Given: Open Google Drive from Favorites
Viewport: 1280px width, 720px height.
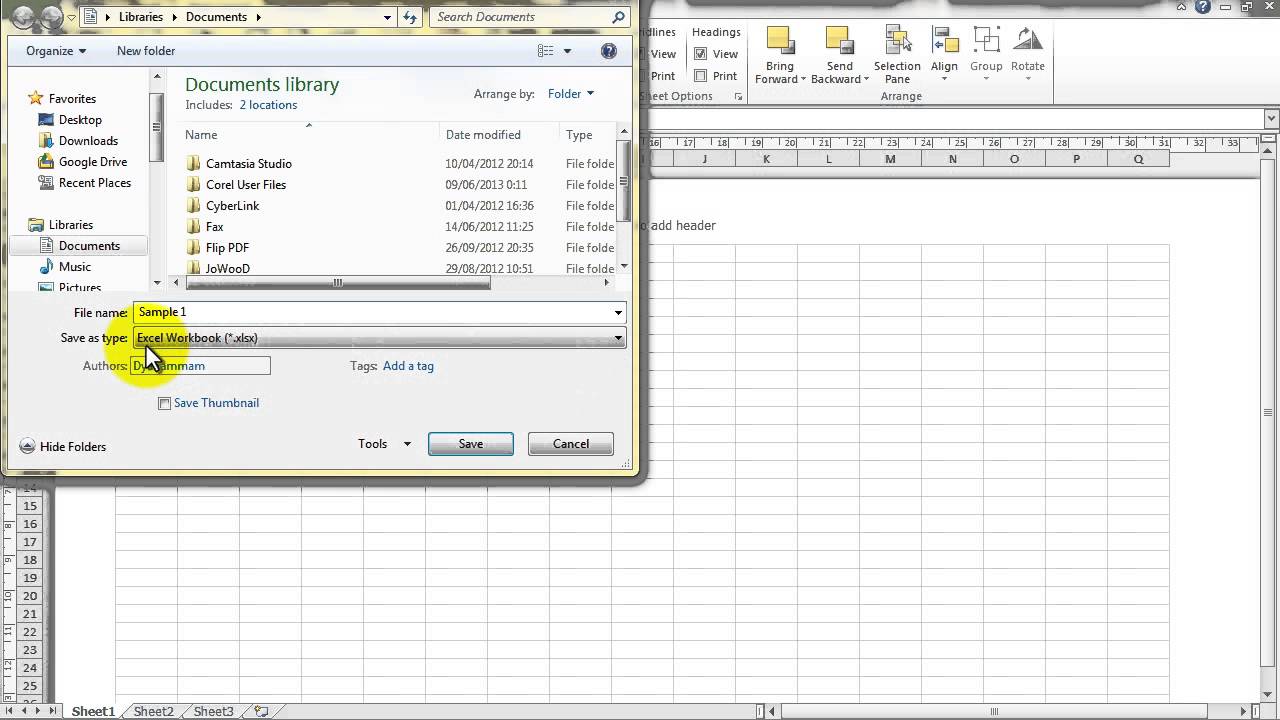Looking at the screenshot, I should tap(93, 162).
